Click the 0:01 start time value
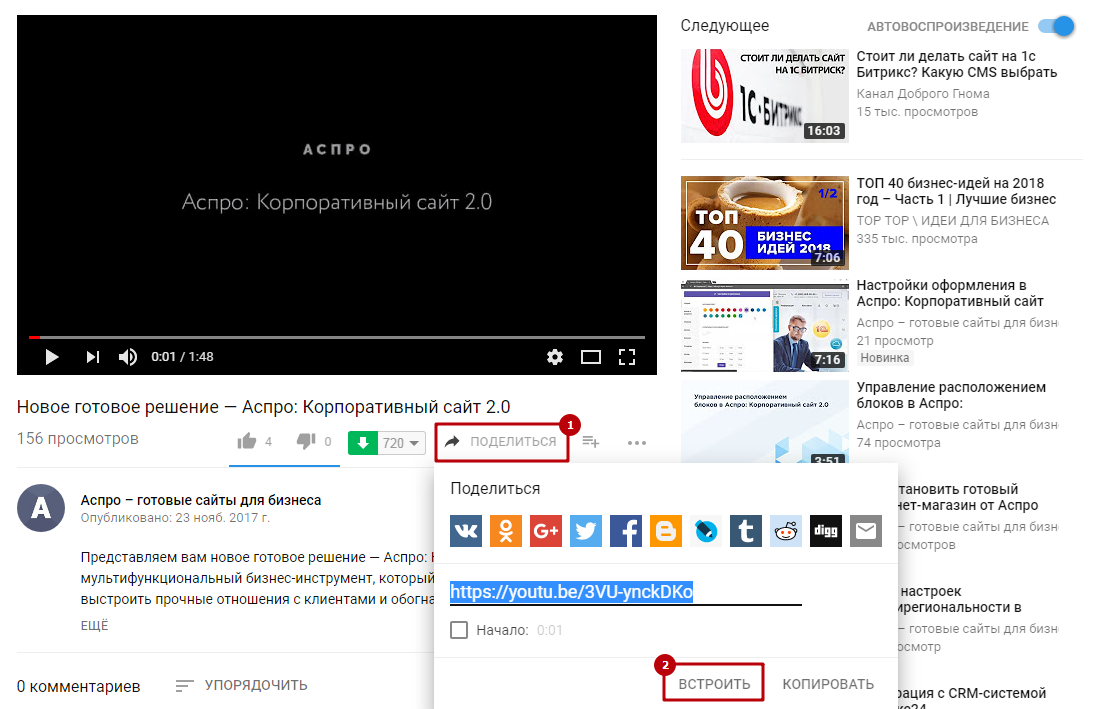1101x709 pixels. [550, 630]
